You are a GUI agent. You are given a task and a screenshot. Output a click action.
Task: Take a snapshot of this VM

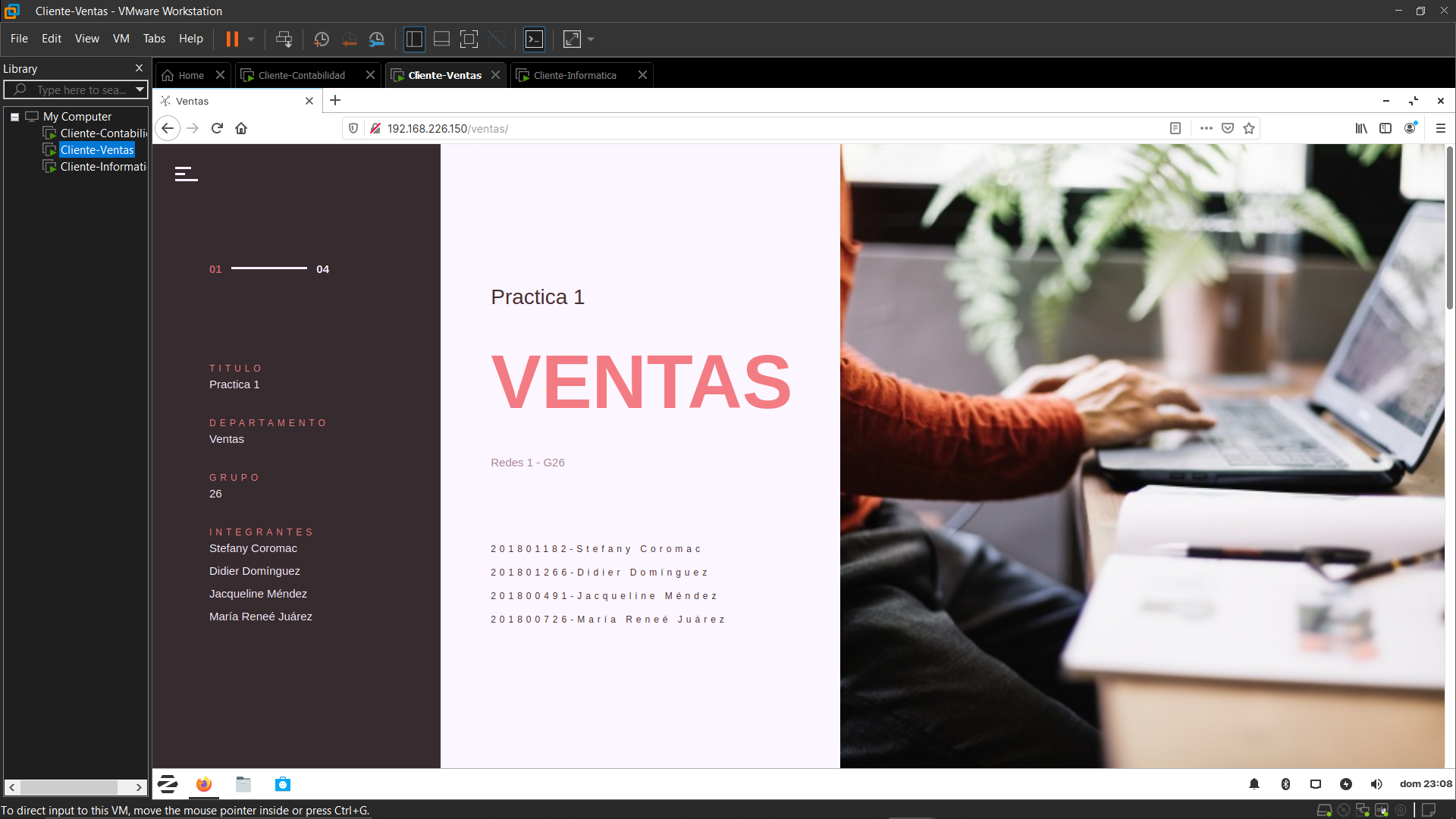click(322, 39)
